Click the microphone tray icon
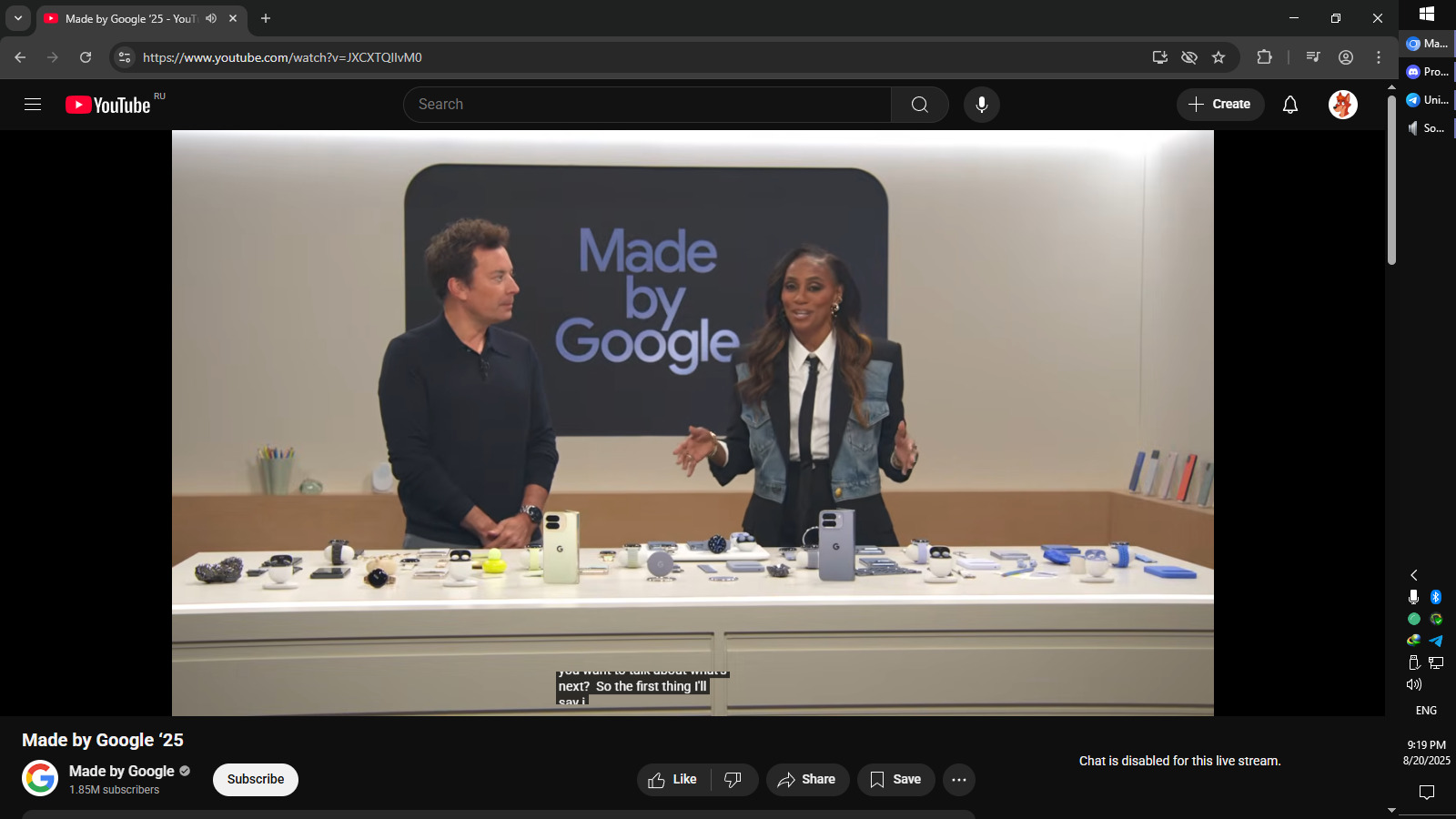Viewport: 1456px width, 819px height. tap(1414, 597)
